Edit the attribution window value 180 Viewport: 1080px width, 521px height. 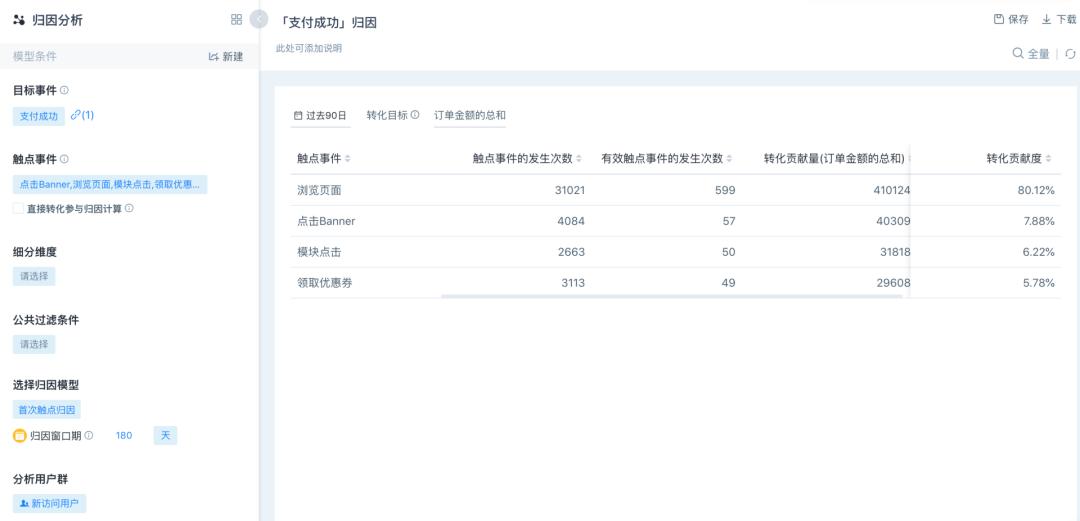tap(124, 436)
